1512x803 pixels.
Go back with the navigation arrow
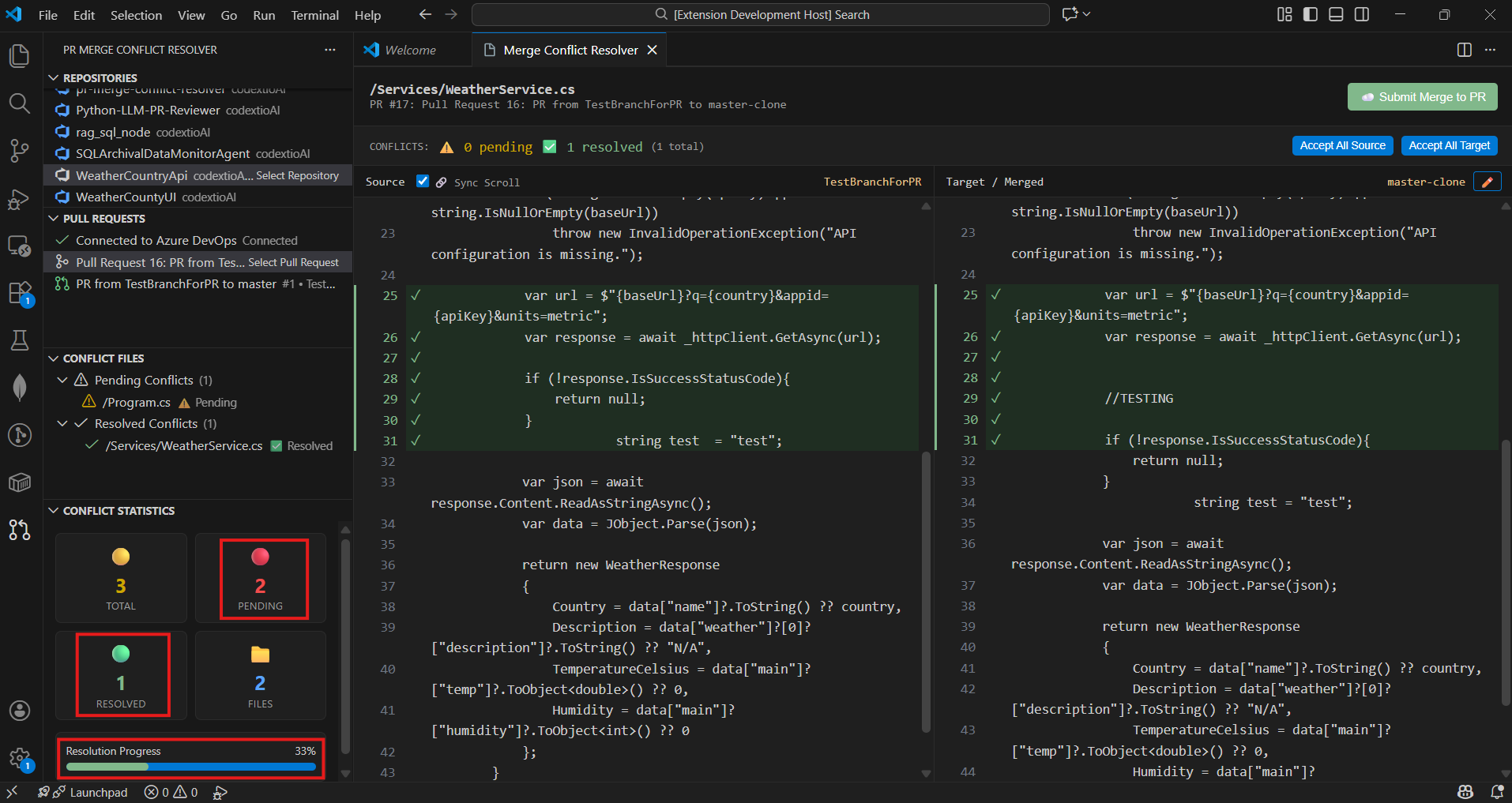coord(425,14)
